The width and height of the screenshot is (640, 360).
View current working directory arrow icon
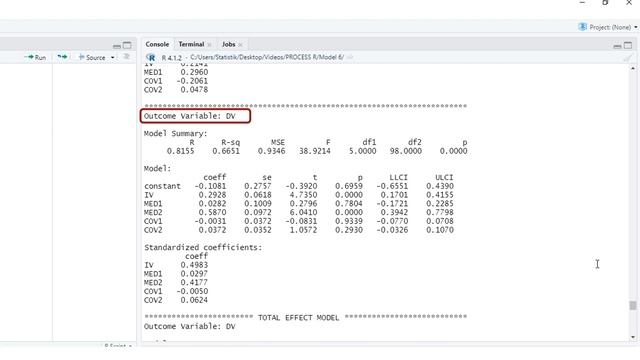[350, 57]
